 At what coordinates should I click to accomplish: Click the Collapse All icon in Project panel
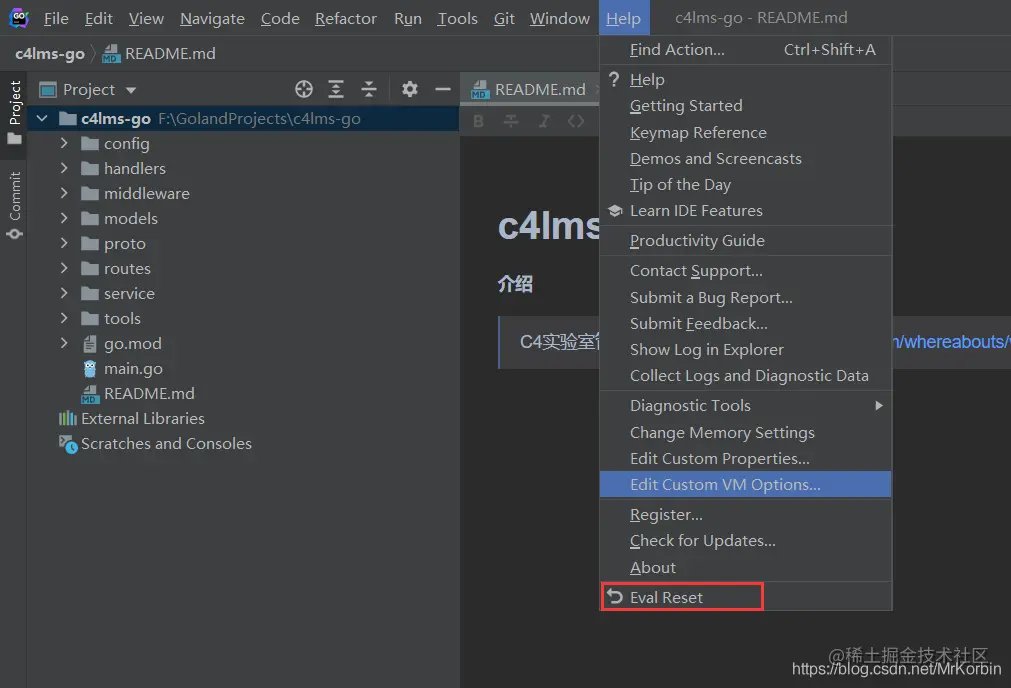[369, 89]
